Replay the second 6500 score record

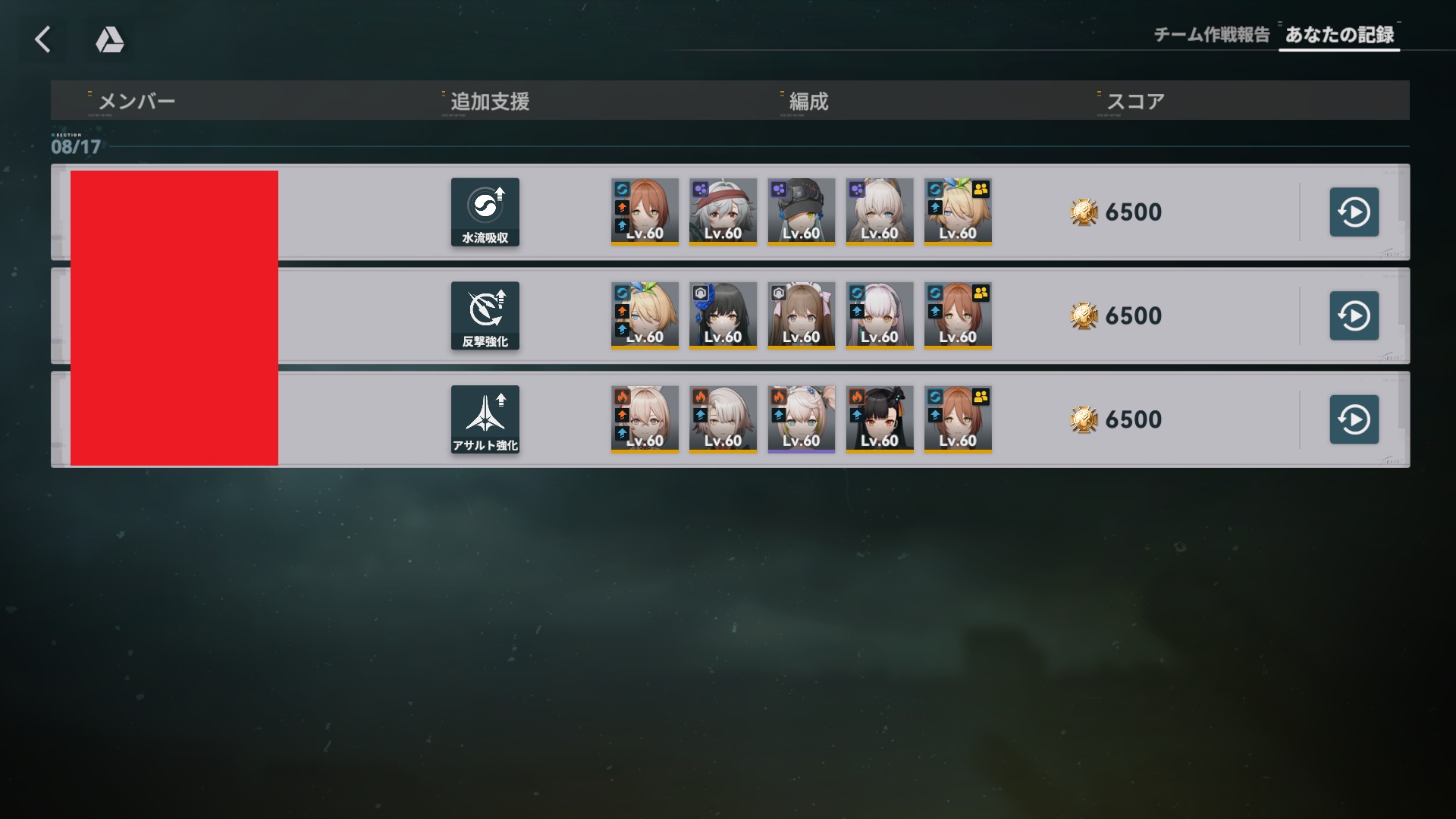(1354, 315)
